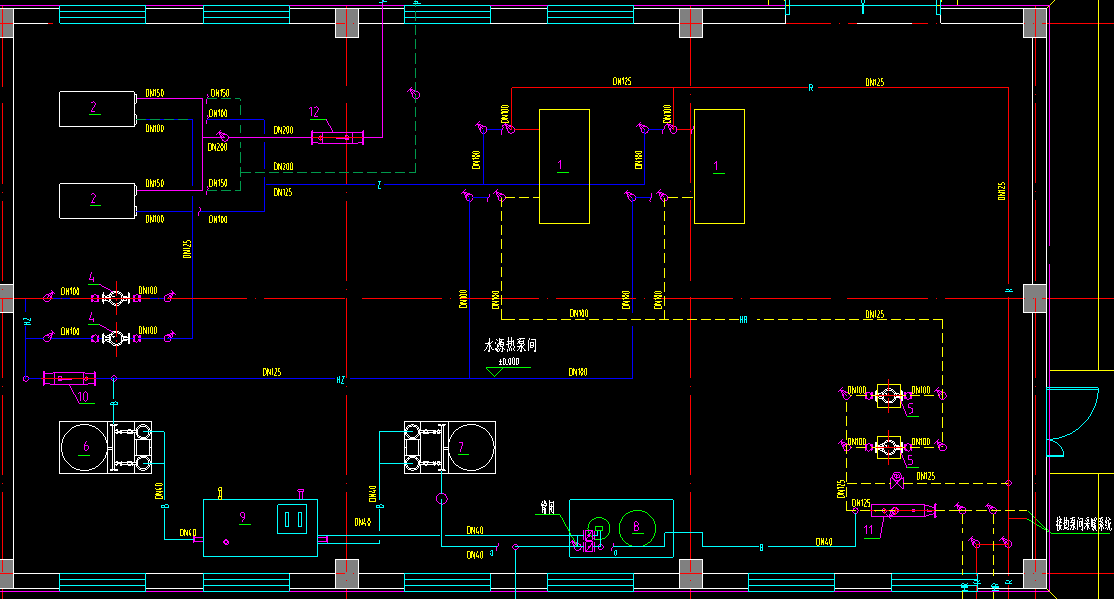Click the magenta number 12 tag text
This screenshot has height=599, width=1114.
click(x=314, y=112)
